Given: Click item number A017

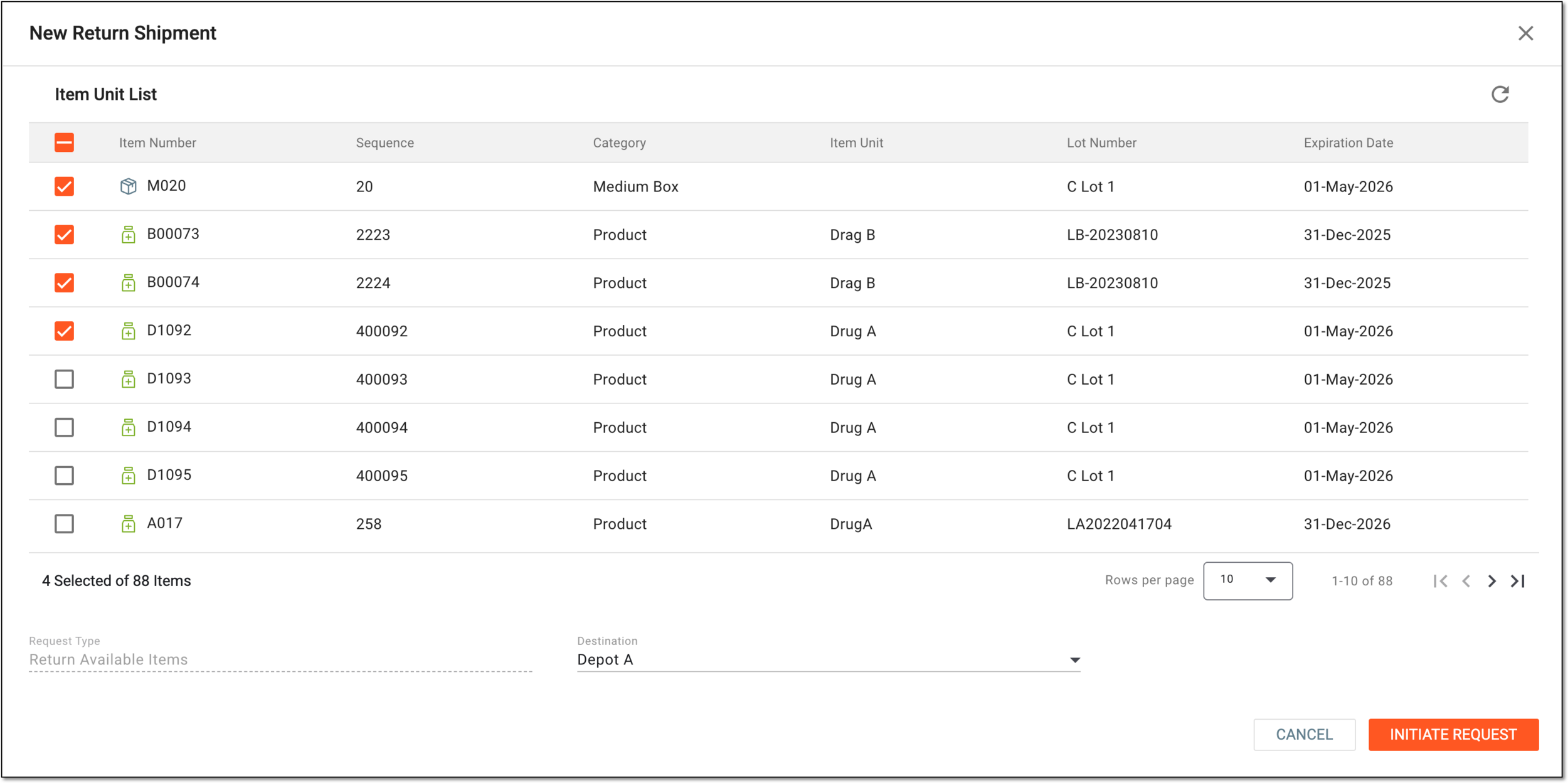Looking at the screenshot, I should click(164, 523).
